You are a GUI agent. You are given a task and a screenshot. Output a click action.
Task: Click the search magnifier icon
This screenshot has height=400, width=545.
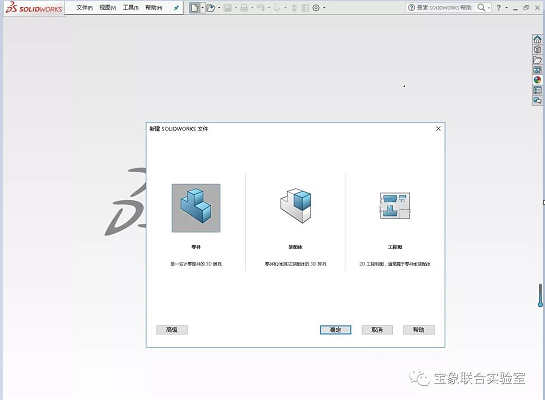point(481,7)
